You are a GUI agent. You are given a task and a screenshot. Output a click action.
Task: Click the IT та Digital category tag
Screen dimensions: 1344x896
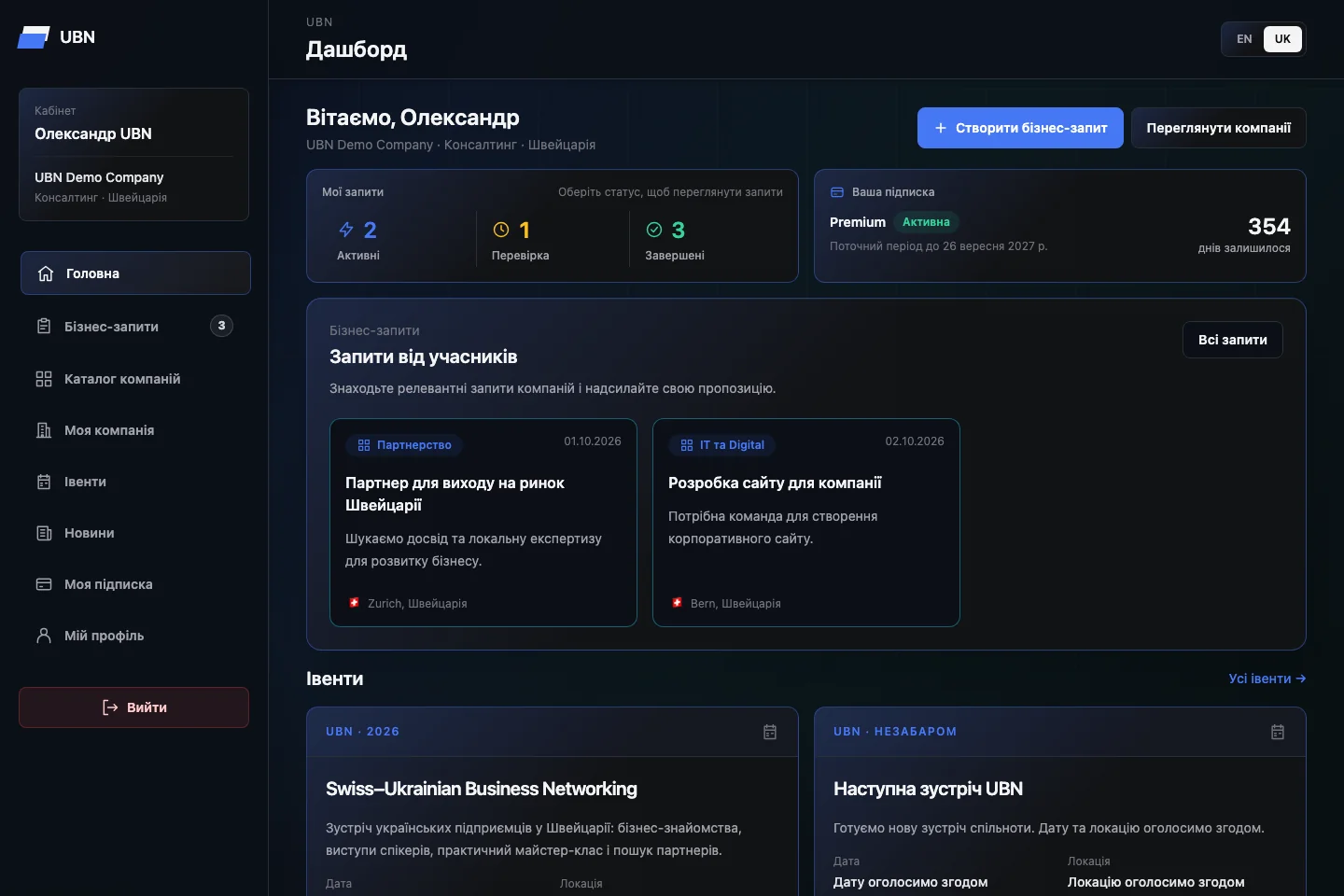(722, 445)
